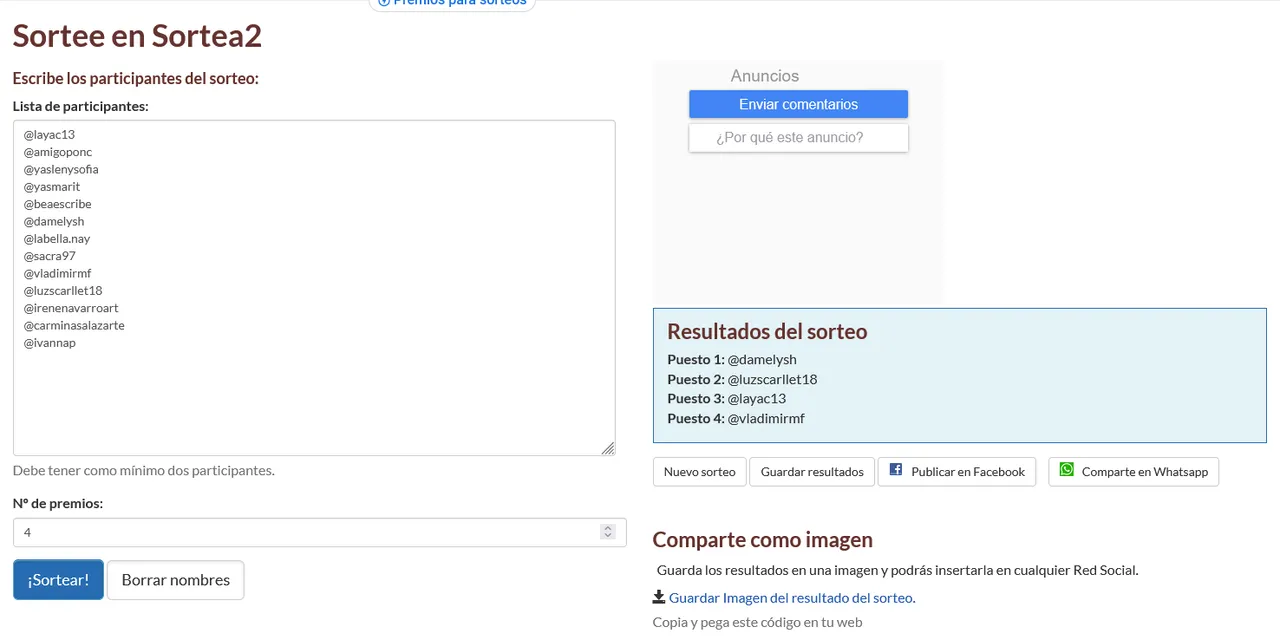Click Puesto 1 result @damelysh
Viewport: 1280px width, 640px height.
(762, 360)
